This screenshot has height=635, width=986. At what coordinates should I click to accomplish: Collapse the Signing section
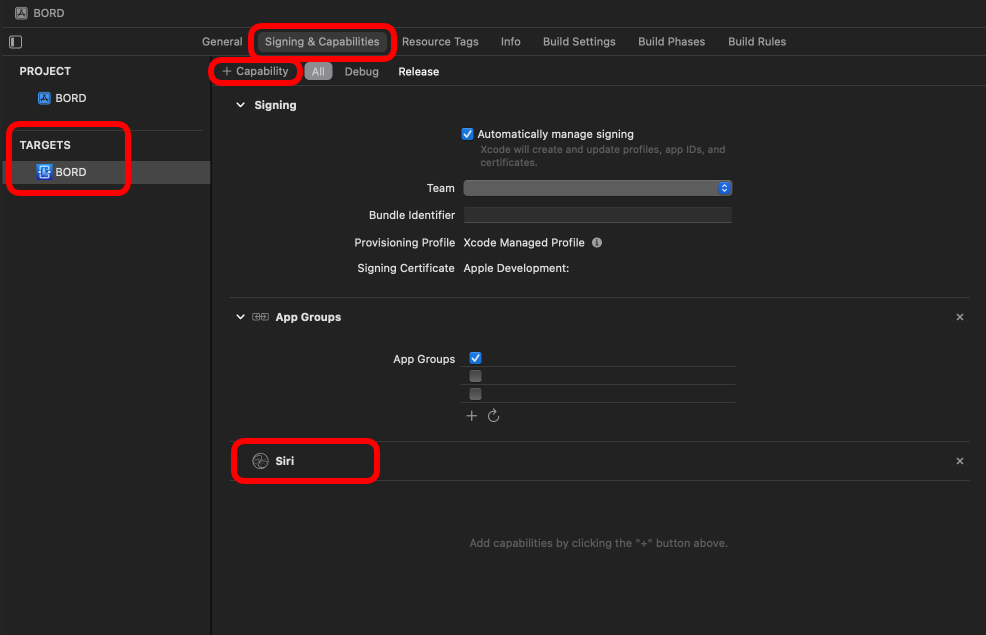(240, 105)
